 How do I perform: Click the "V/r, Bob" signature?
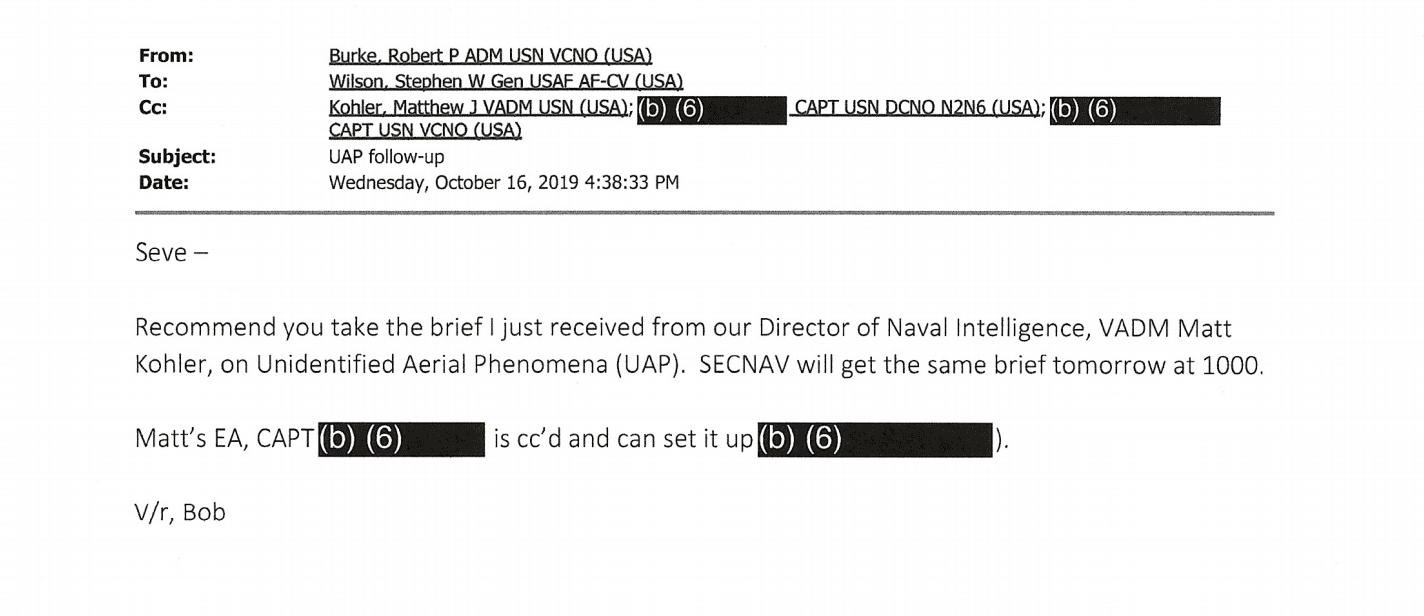coord(180,513)
